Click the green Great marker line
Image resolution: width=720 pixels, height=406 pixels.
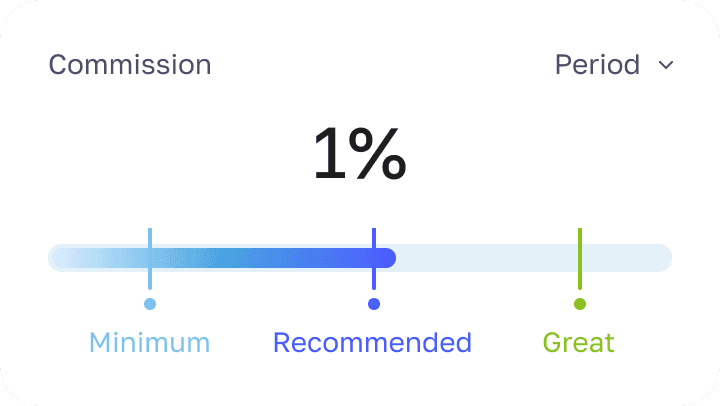pos(580,259)
